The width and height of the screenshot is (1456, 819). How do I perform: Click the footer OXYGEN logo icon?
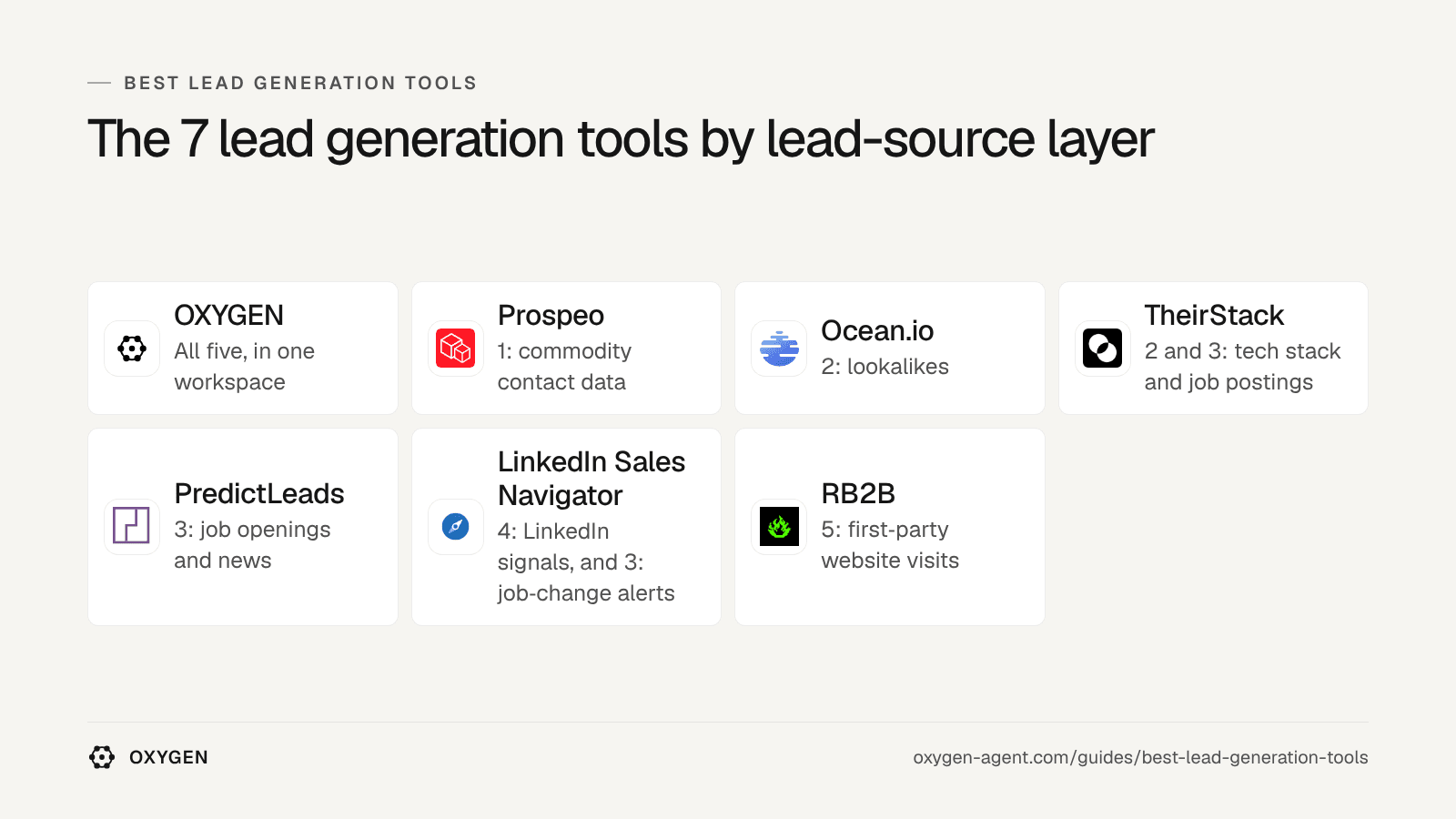(x=102, y=757)
